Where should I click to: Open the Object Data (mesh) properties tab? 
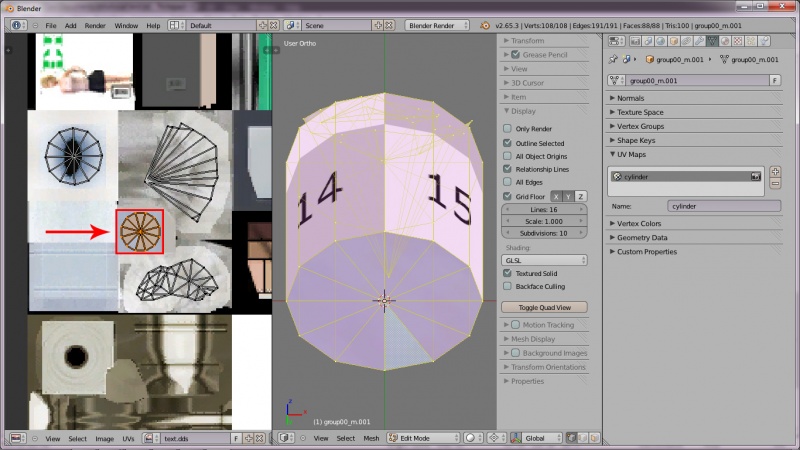tap(712, 41)
